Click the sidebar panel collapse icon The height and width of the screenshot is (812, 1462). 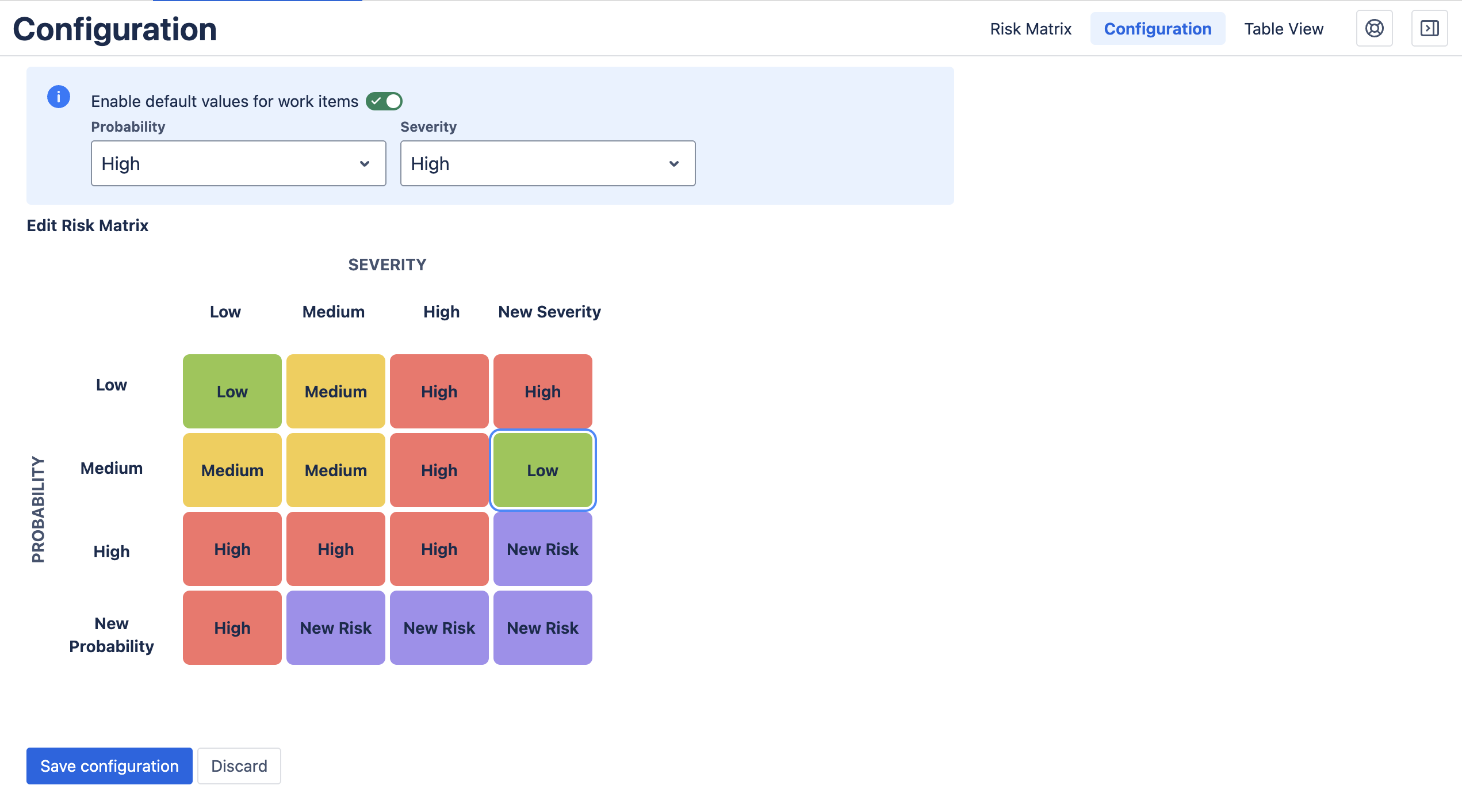(x=1429, y=28)
